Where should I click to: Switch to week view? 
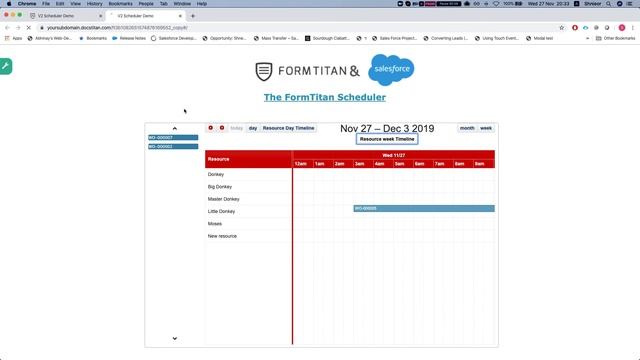click(486, 128)
